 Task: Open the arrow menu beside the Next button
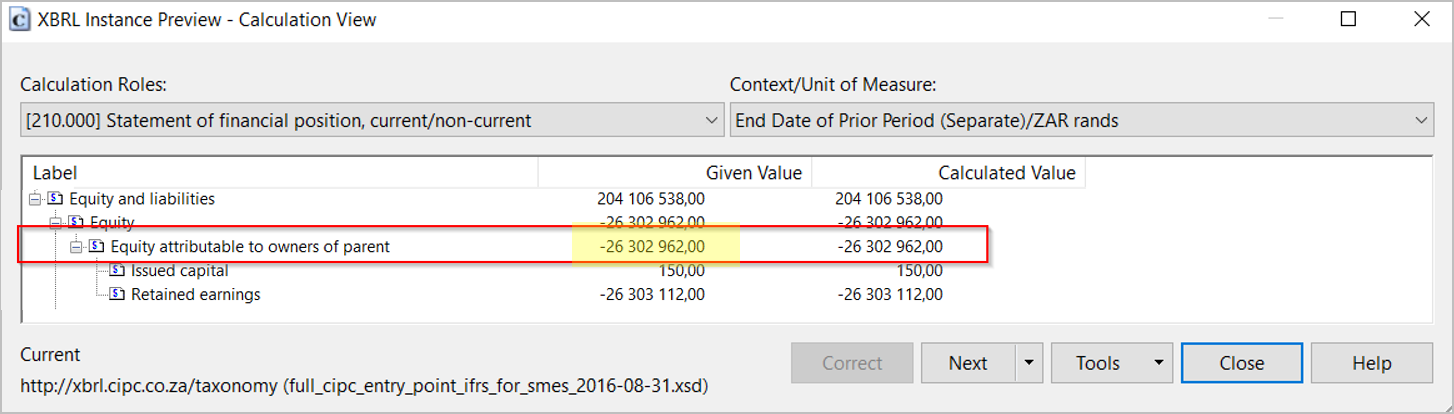[x=1029, y=363]
